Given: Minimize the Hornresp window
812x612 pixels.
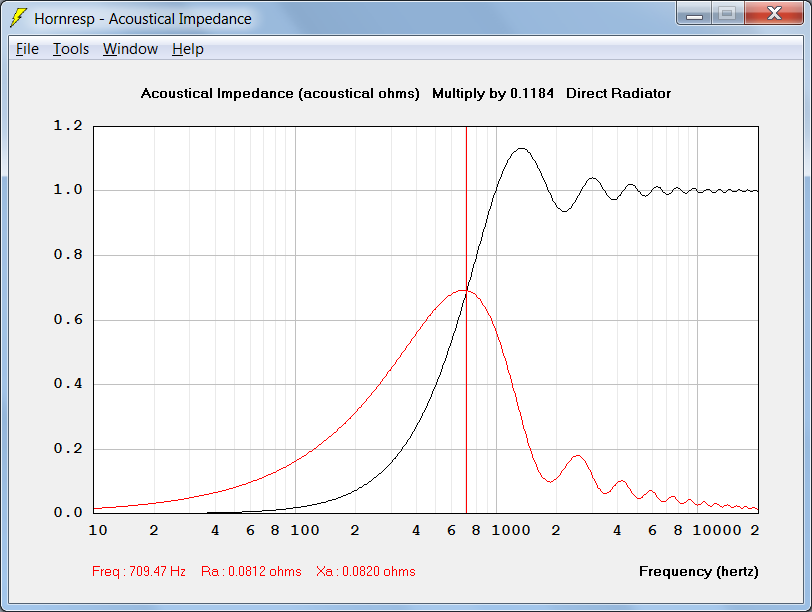Looking at the screenshot, I should point(694,14).
